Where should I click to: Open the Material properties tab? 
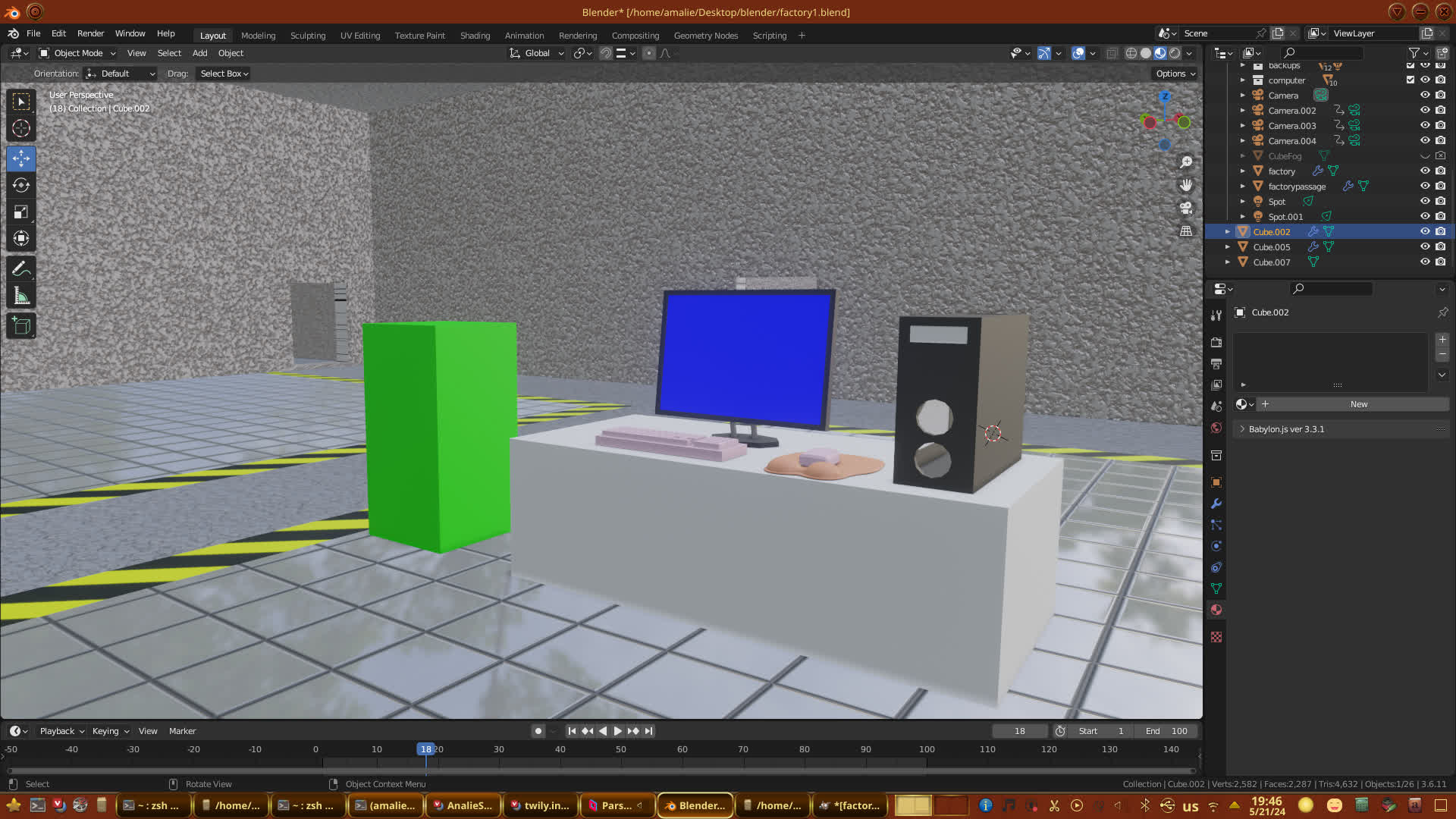(1216, 610)
